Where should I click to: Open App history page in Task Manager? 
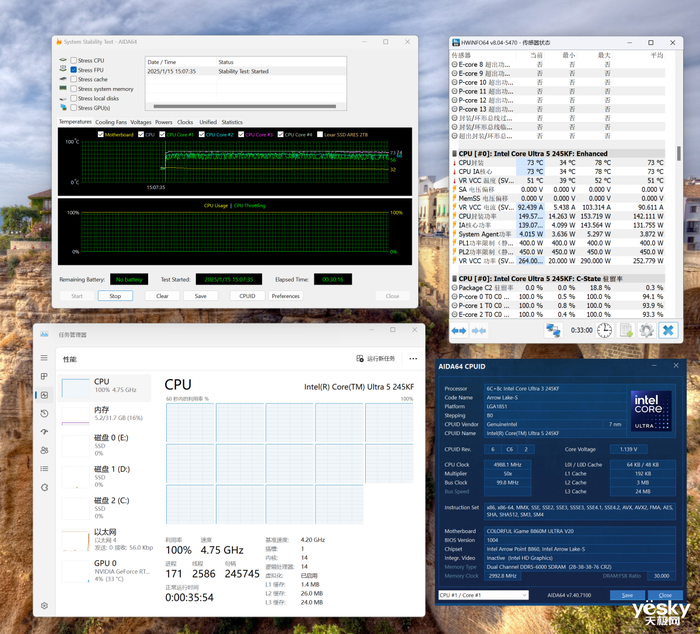pyautogui.click(x=44, y=413)
